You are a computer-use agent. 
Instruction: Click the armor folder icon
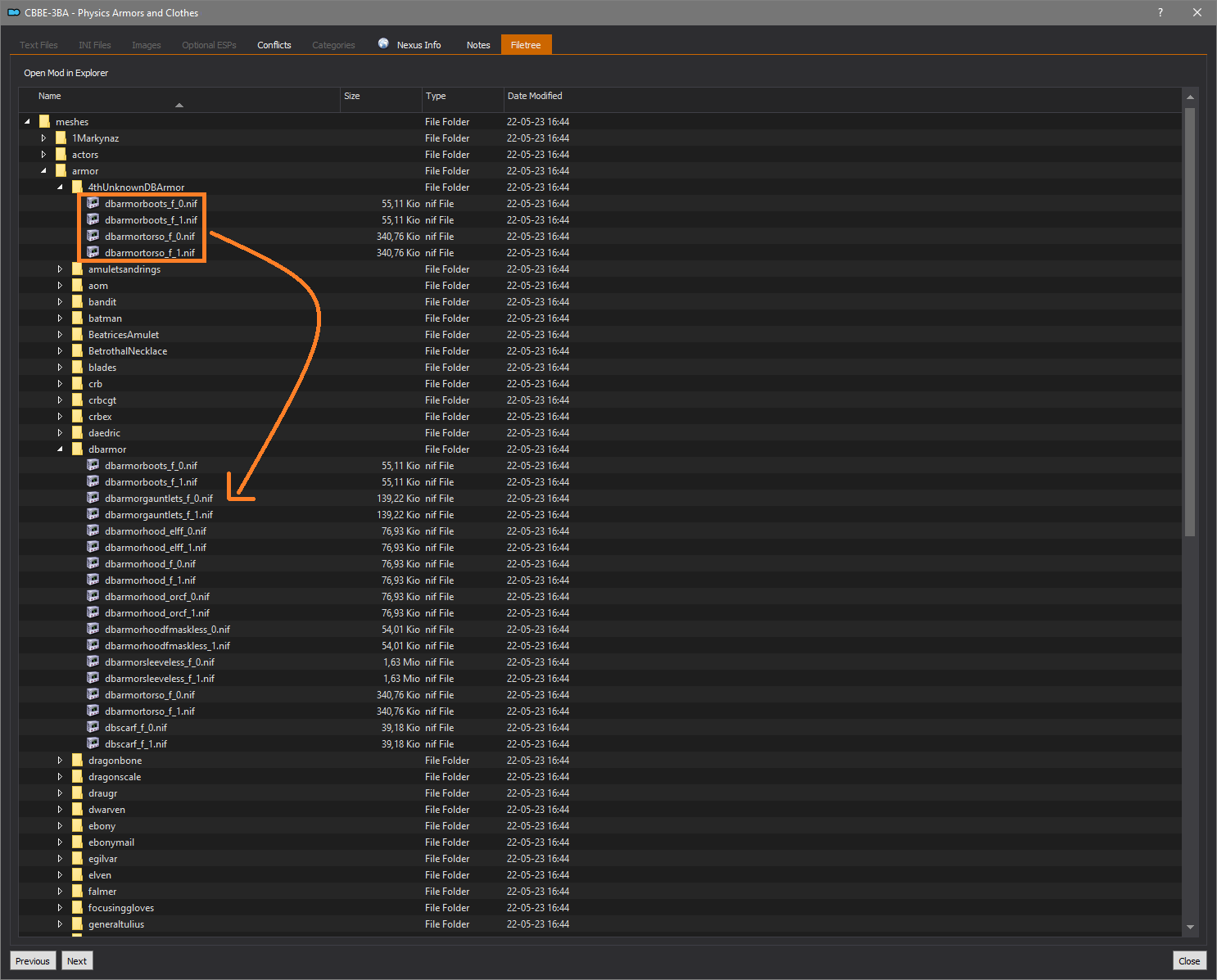(61, 170)
